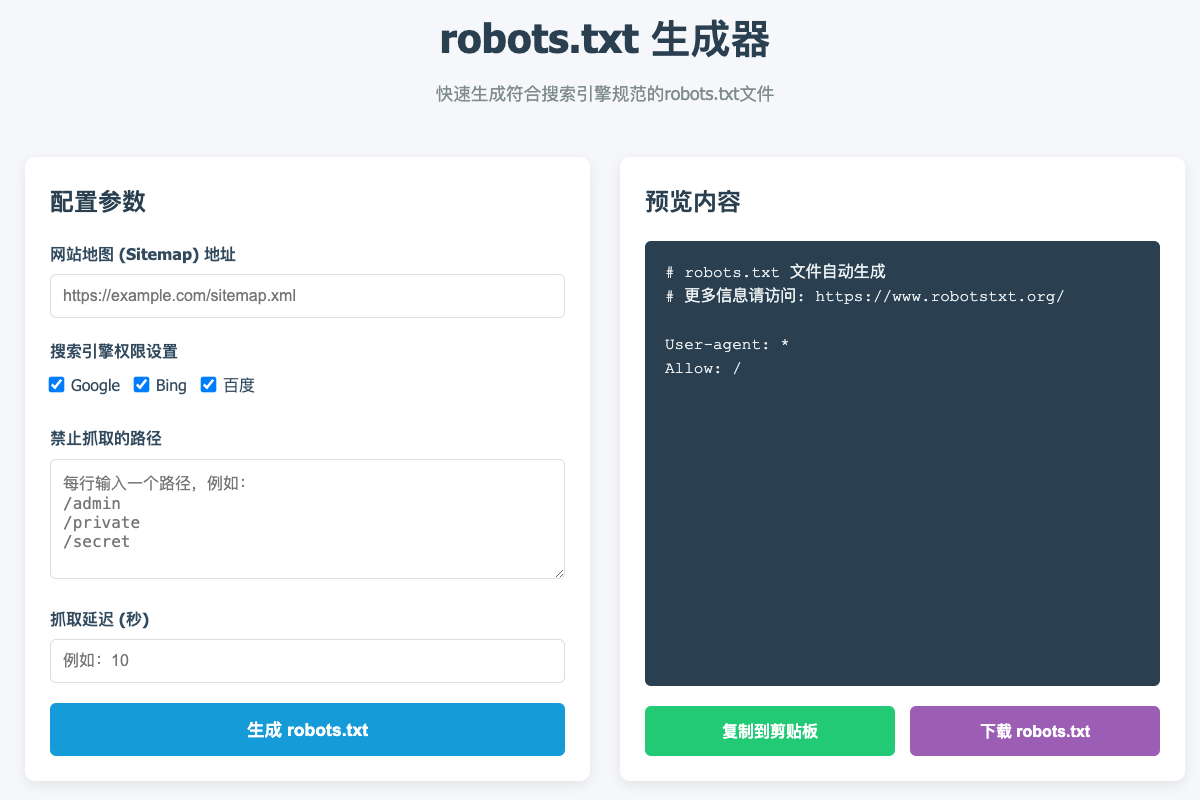Click the 配置参数 heading
This screenshot has height=800, width=1200.
pos(98,202)
